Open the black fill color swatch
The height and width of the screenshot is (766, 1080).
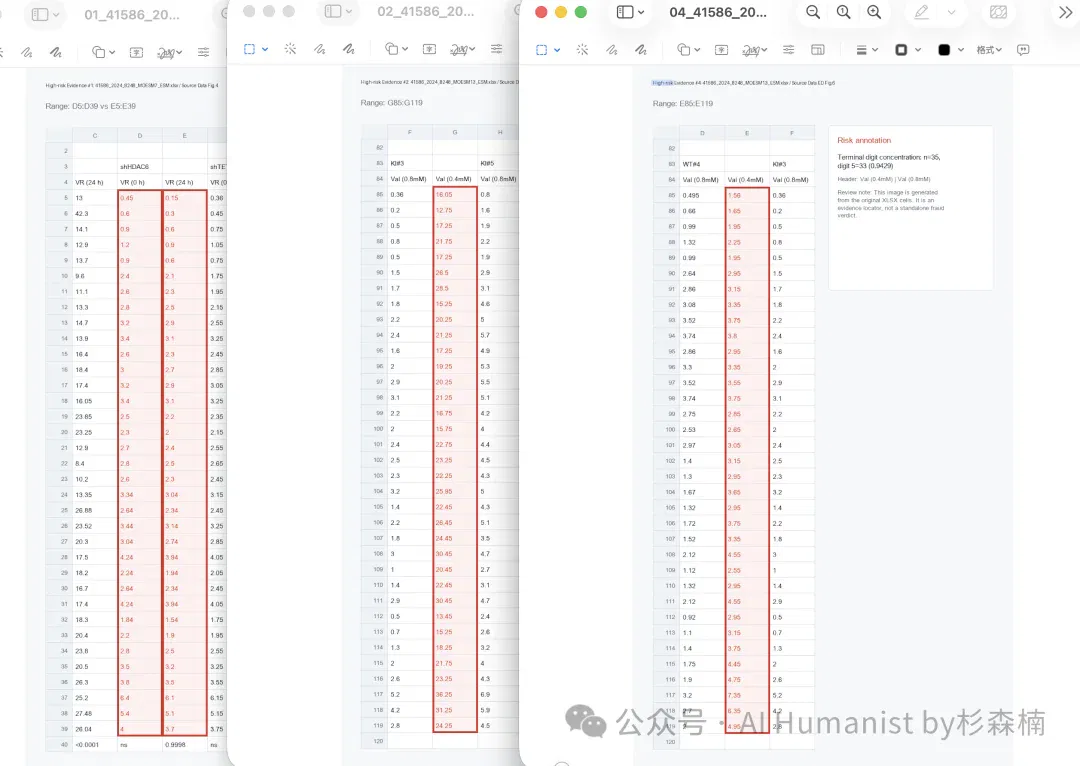coord(944,50)
